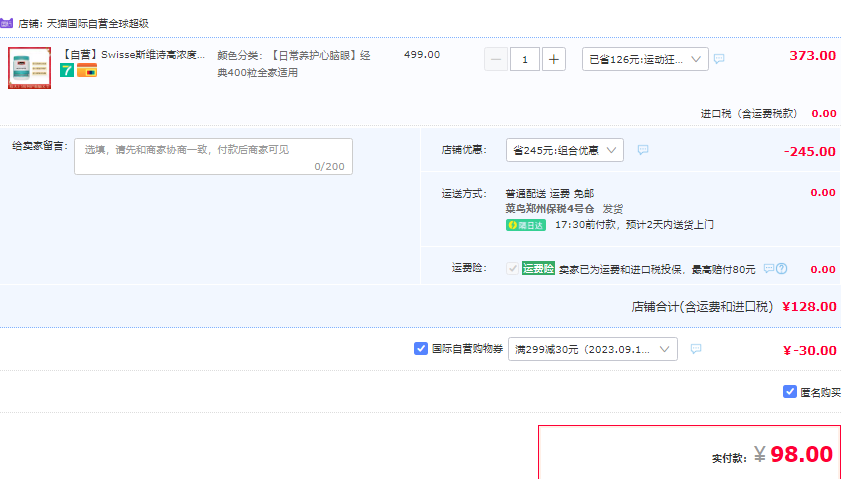The width and height of the screenshot is (845, 479).
Task: Click the 隔日达 next-day delivery badge
Action: pyautogui.click(x=525, y=225)
